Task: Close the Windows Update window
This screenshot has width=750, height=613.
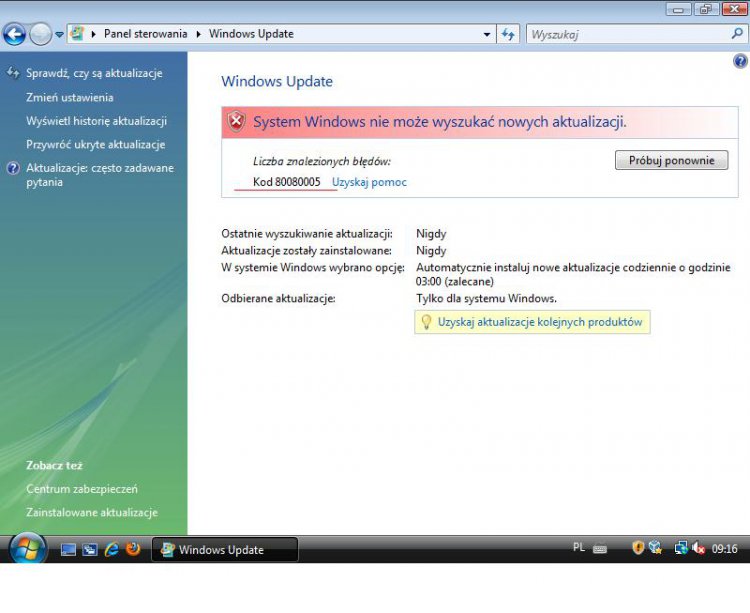Action: (x=734, y=9)
